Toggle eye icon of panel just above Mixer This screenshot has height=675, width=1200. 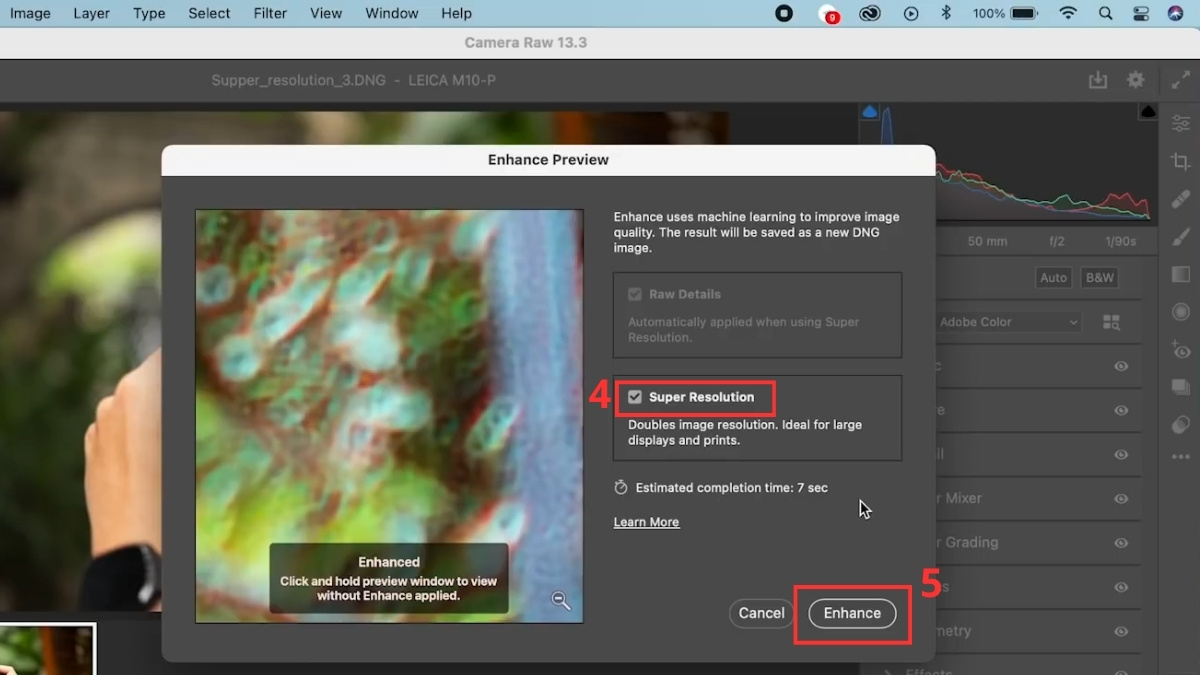point(1121,454)
